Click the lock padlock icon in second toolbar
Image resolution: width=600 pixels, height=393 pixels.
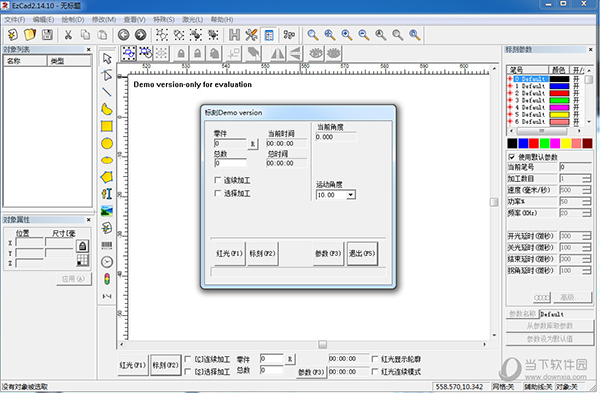[181, 54]
